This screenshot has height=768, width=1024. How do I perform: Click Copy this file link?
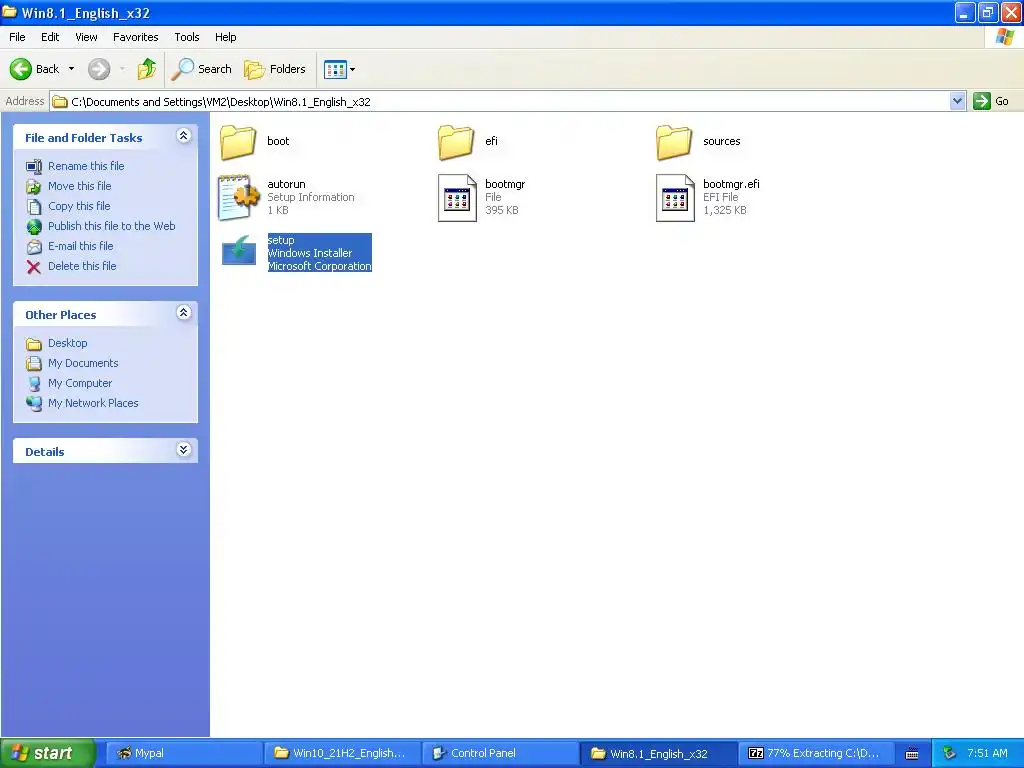click(x=79, y=206)
